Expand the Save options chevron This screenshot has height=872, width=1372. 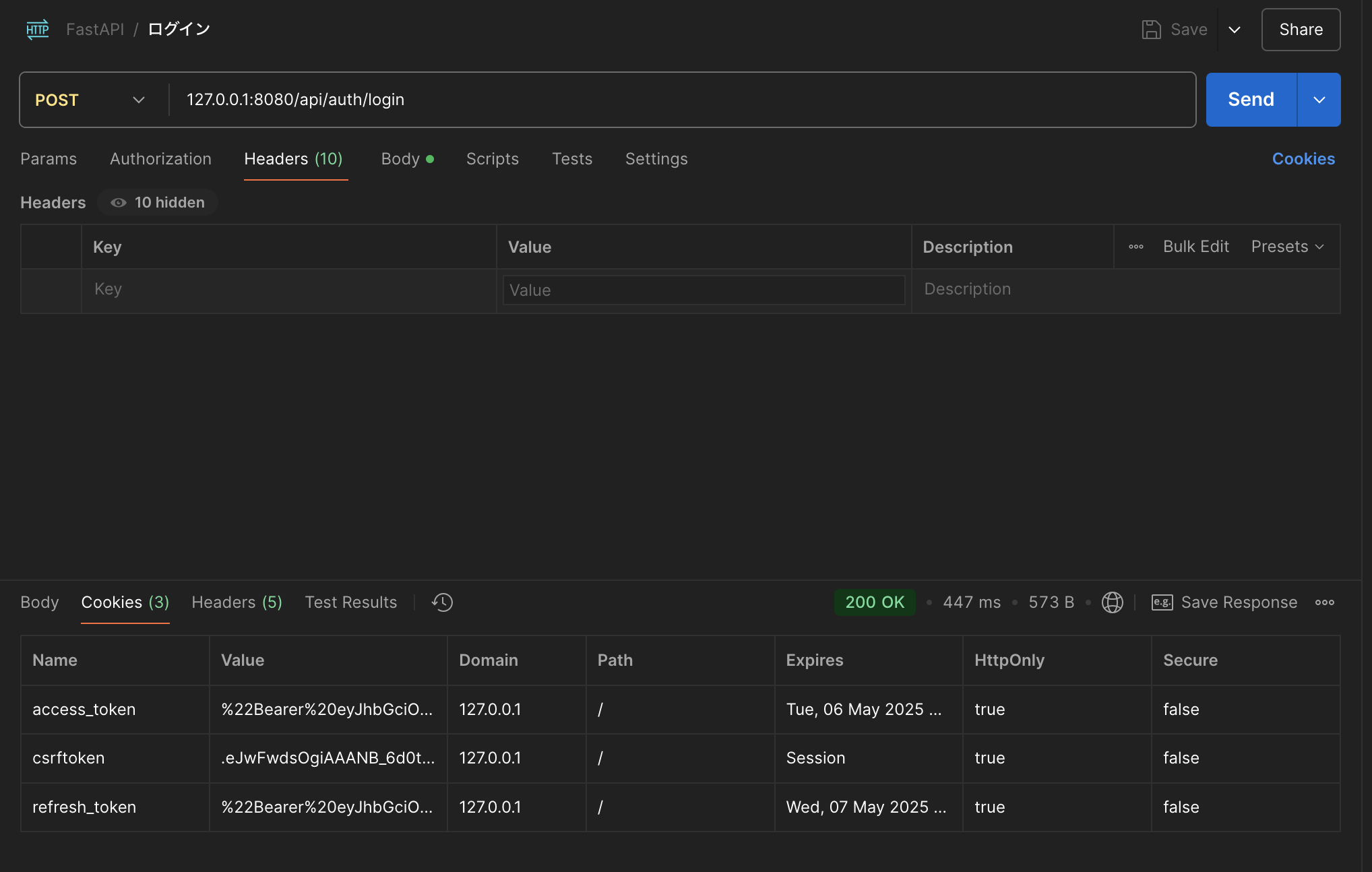coord(1234,30)
